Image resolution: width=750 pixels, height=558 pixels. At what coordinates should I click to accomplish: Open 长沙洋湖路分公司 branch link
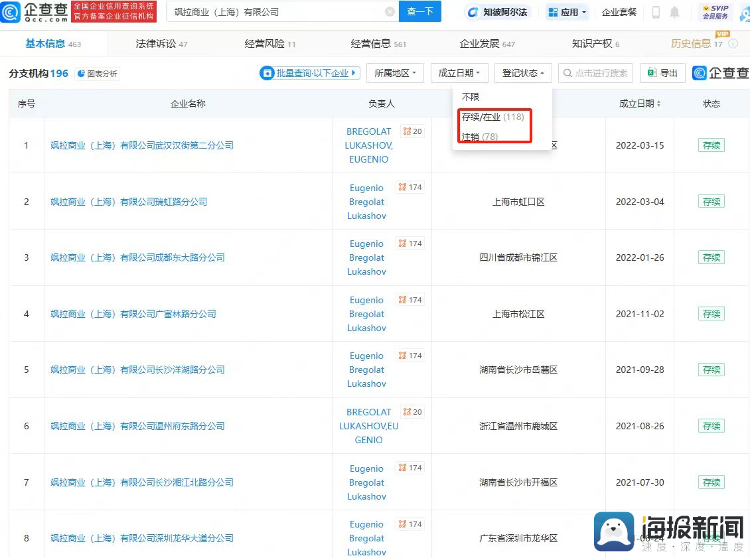point(137,370)
